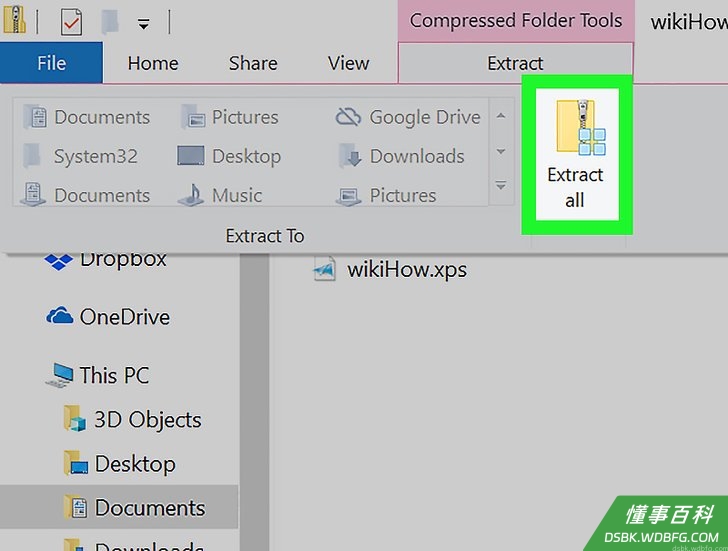Select This PC in the navigation pane
The image size is (728, 551).
pyautogui.click(x=98, y=375)
